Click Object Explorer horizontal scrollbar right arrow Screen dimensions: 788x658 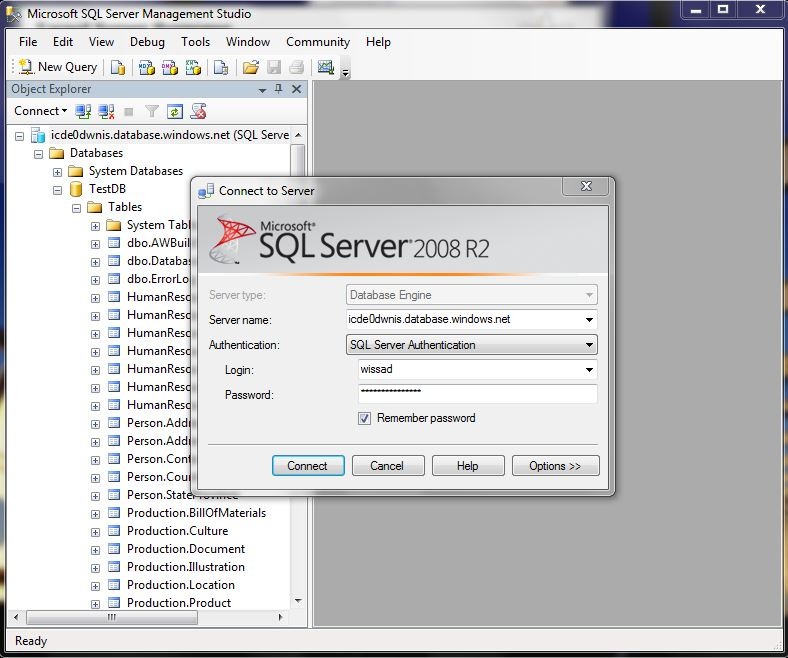pyautogui.click(x=280, y=617)
